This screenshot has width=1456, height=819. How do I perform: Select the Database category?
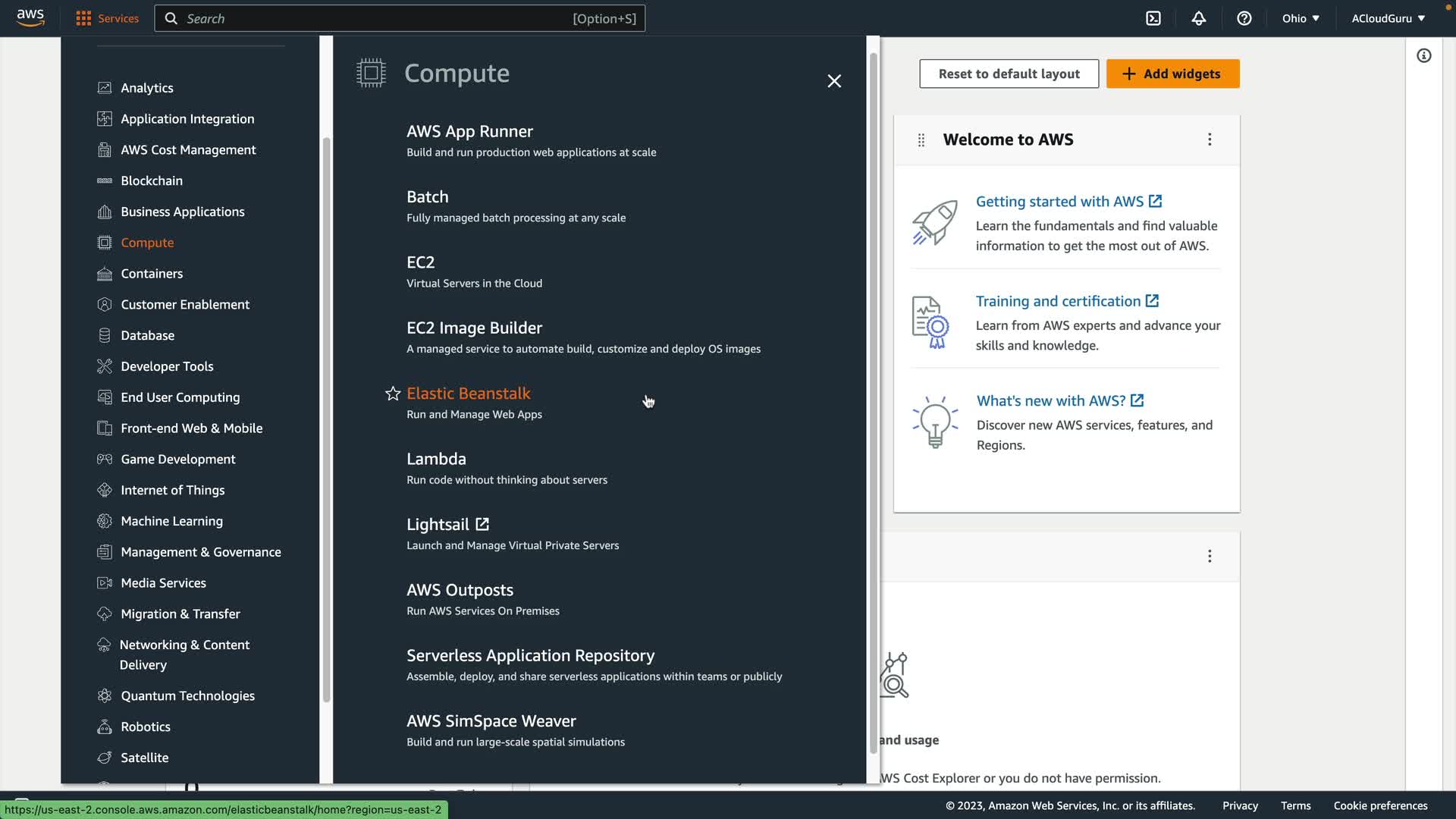coord(147,335)
